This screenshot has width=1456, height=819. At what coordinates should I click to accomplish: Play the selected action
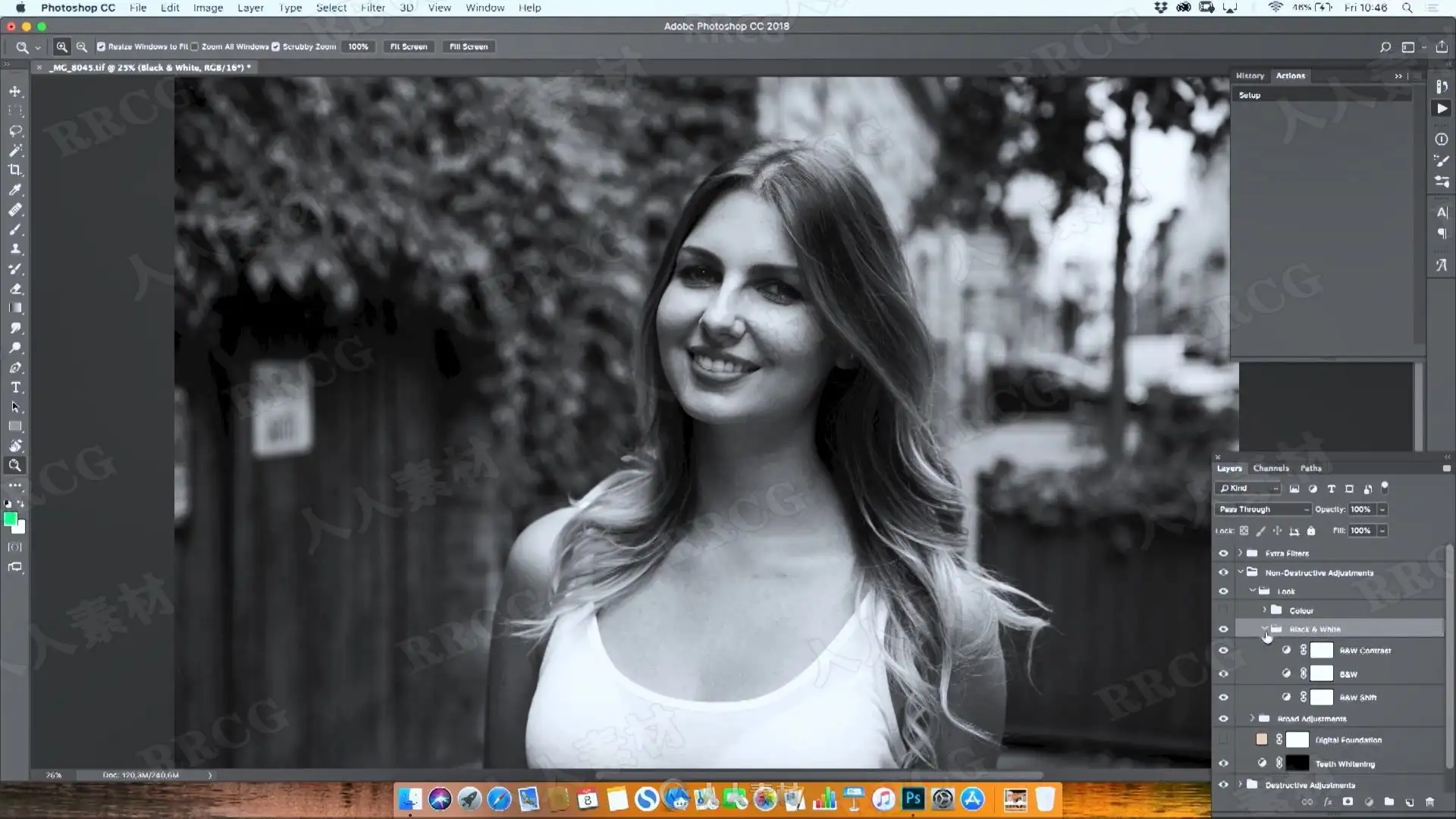1442,109
